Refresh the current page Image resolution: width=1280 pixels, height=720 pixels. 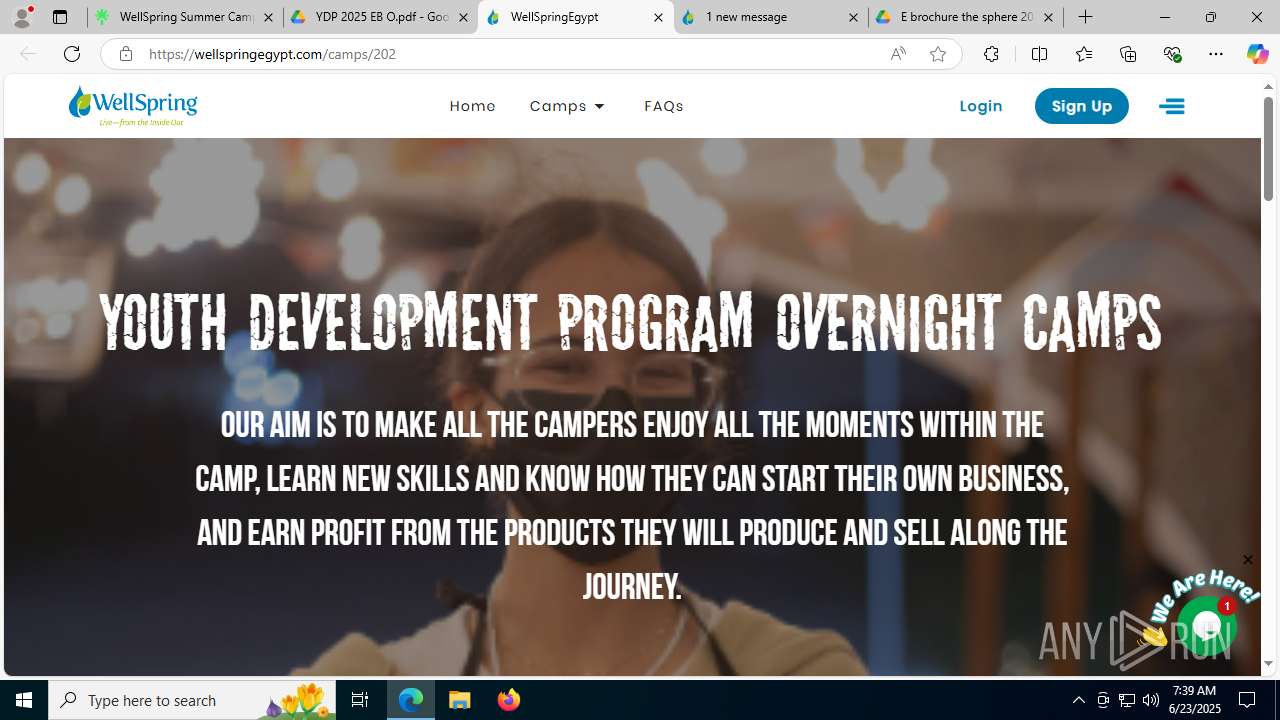(72, 54)
